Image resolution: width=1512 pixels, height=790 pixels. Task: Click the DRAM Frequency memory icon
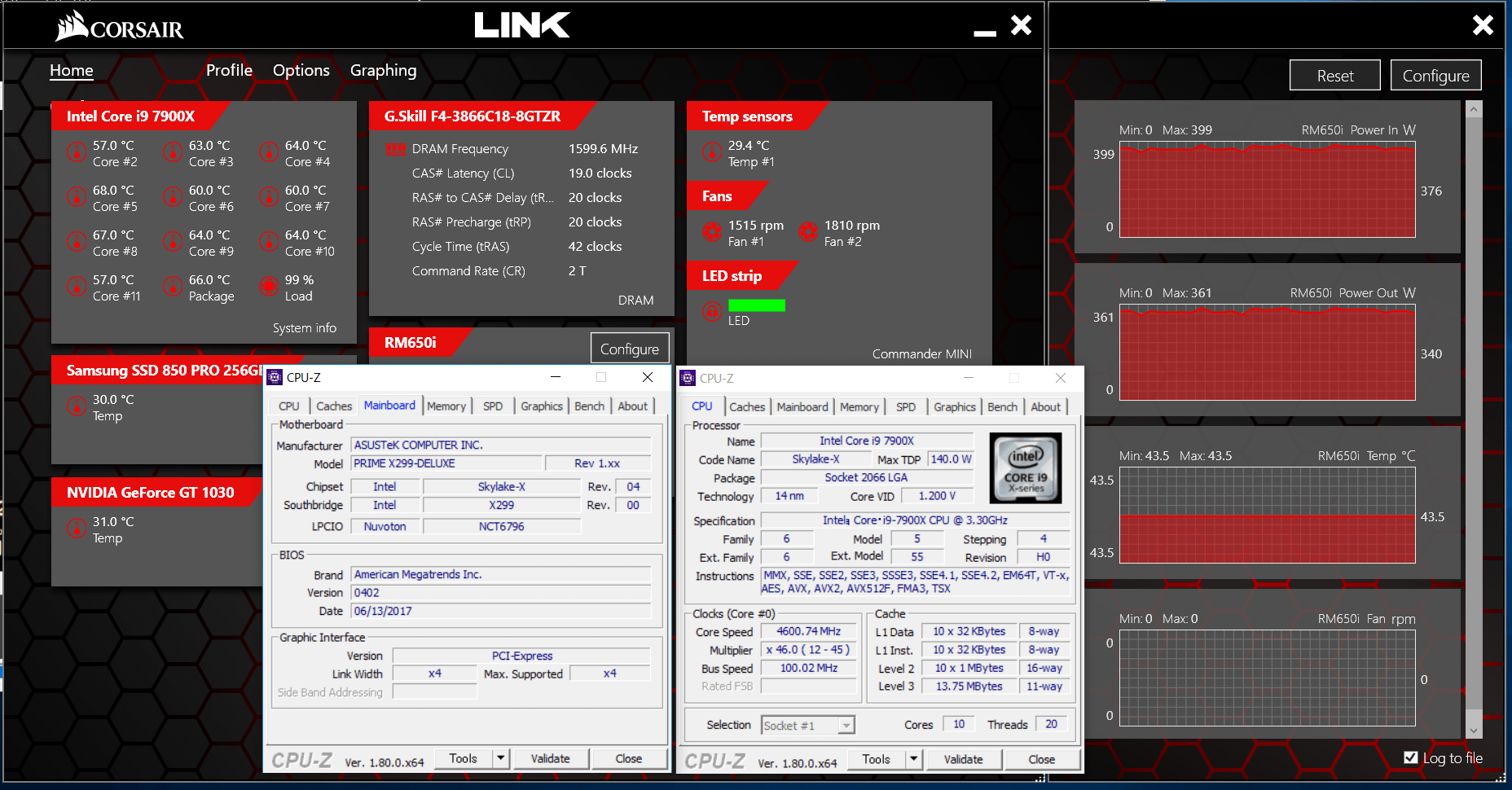[395, 149]
